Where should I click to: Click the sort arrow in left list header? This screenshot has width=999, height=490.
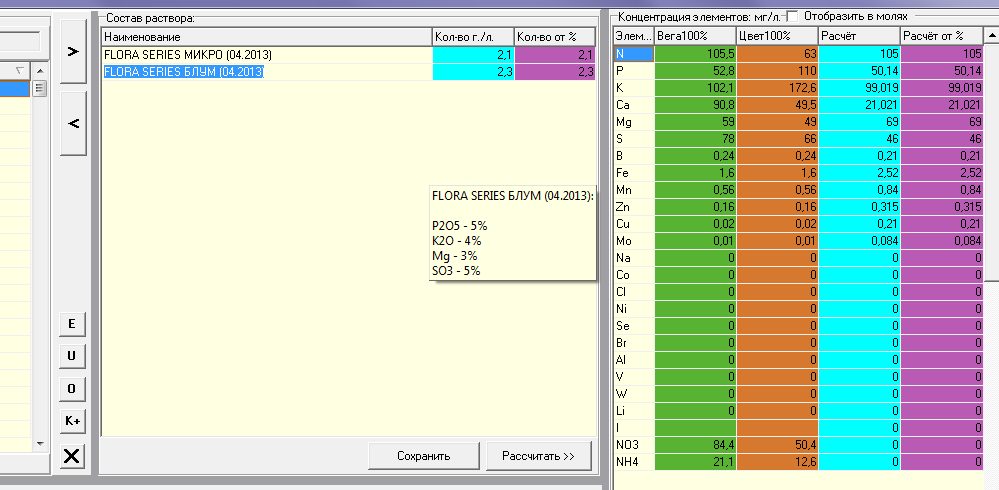[31, 69]
